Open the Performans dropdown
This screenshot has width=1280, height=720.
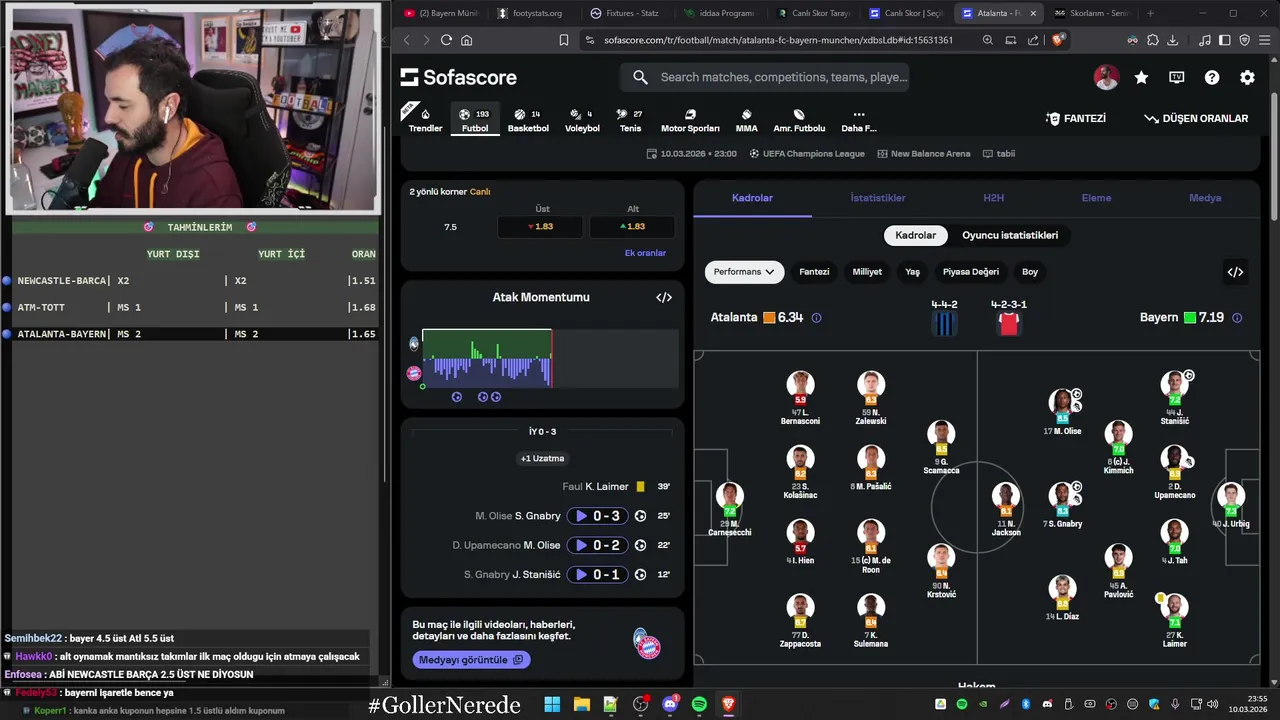pos(744,272)
